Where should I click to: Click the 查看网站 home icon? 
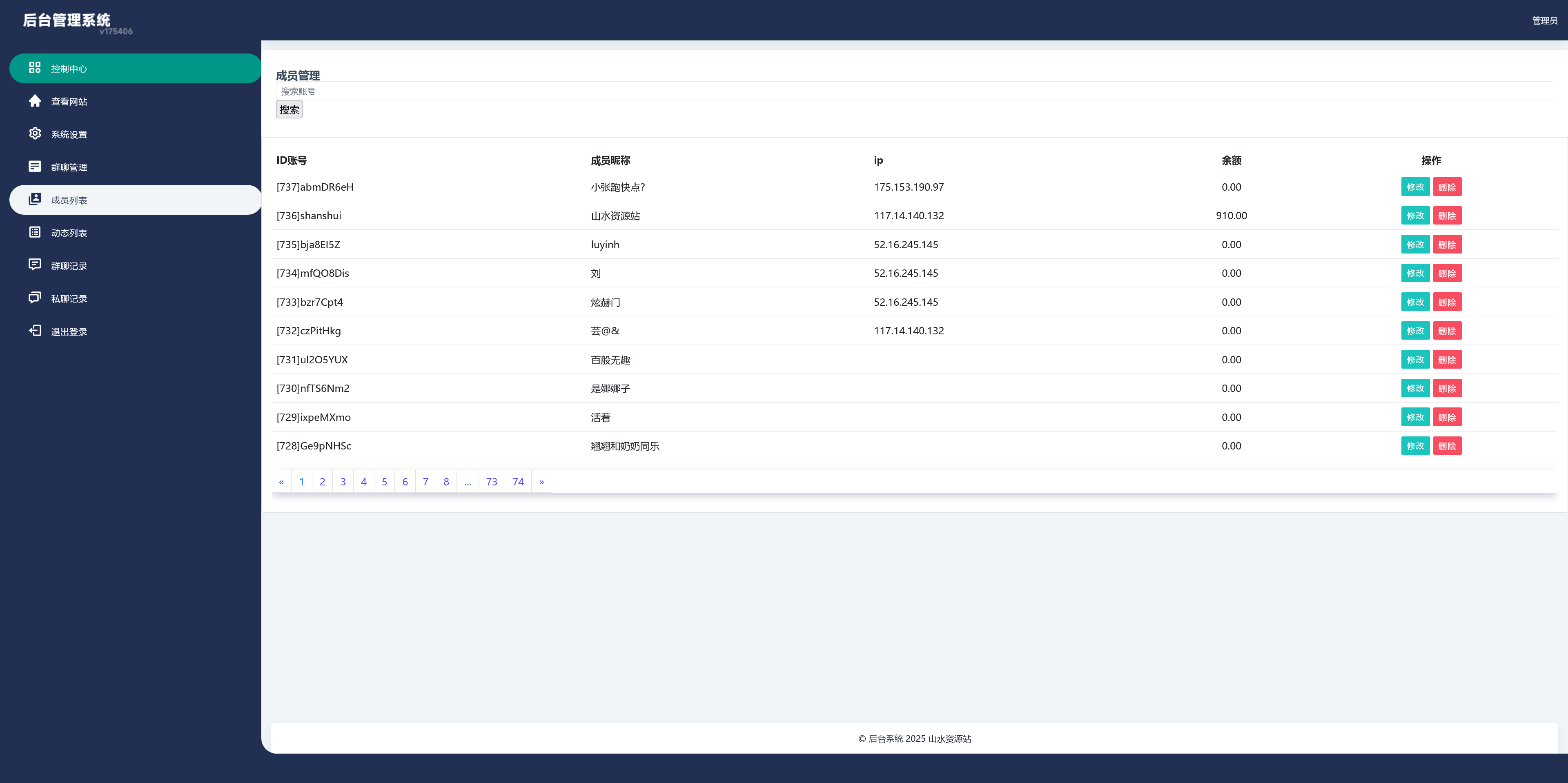[35, 100]
